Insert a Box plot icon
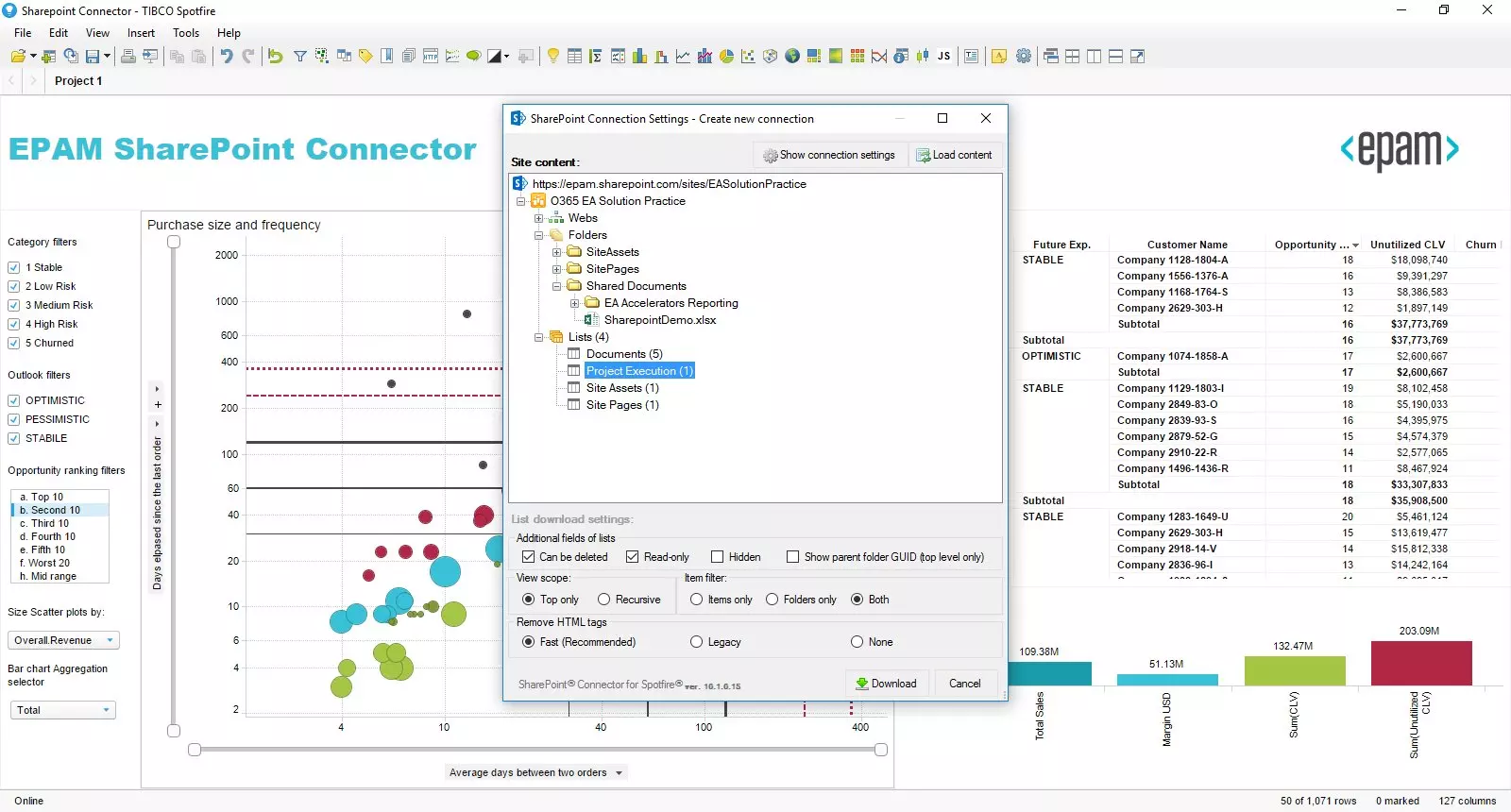Image resolution: width=1511 pixels, height=812 pixels. tap(923, 56)
